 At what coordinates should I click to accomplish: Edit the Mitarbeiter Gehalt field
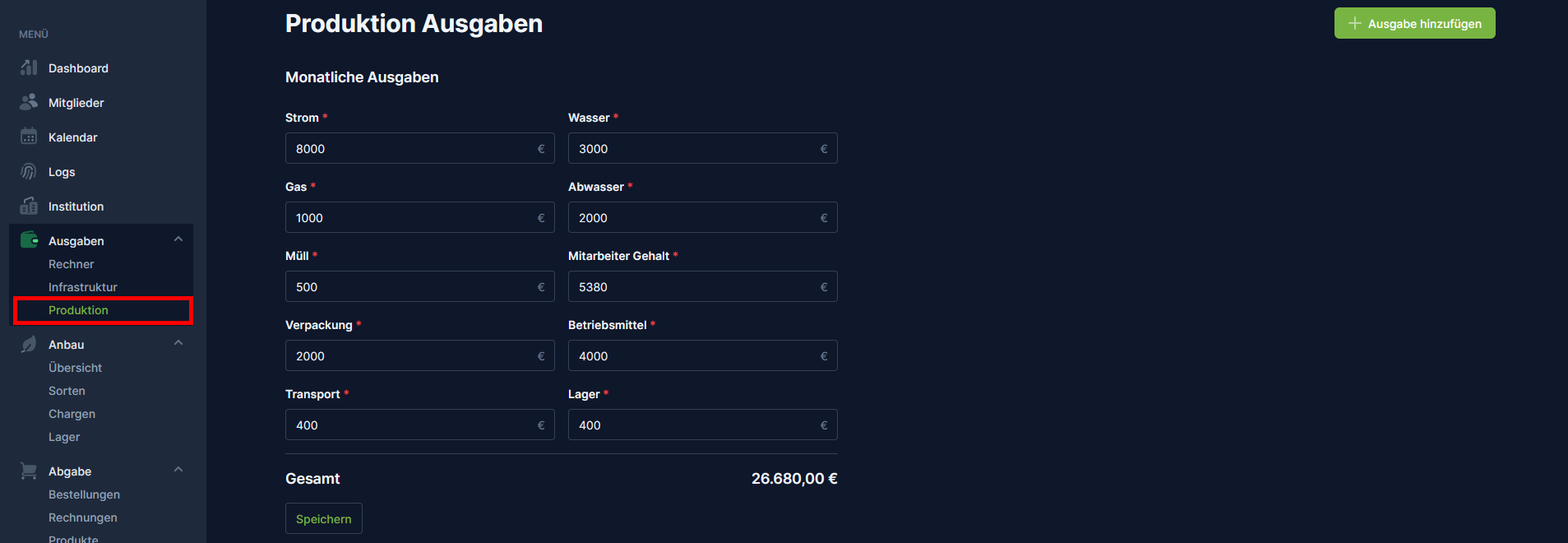[694, 287]
